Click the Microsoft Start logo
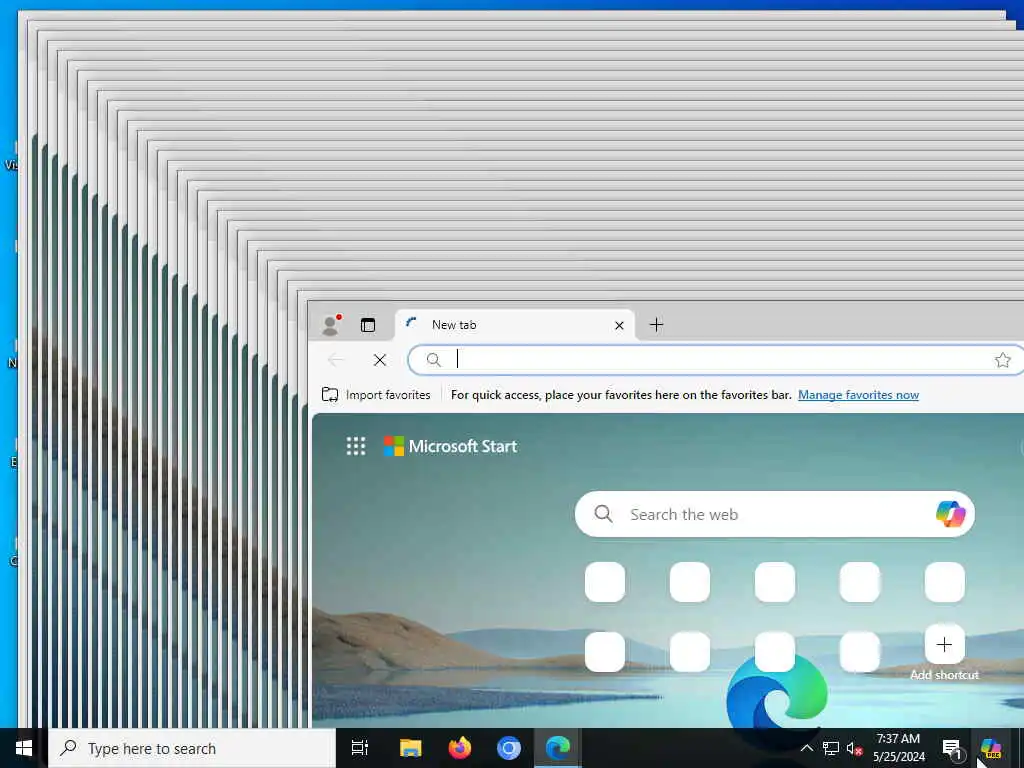The height and width of the screenshot is (768, 1024). point(450,446)
